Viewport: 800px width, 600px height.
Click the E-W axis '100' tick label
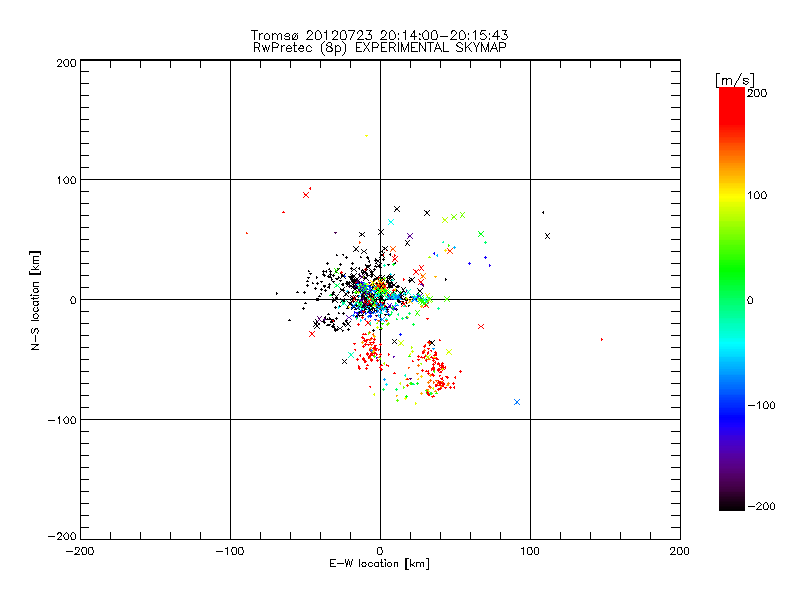(530, 552)
